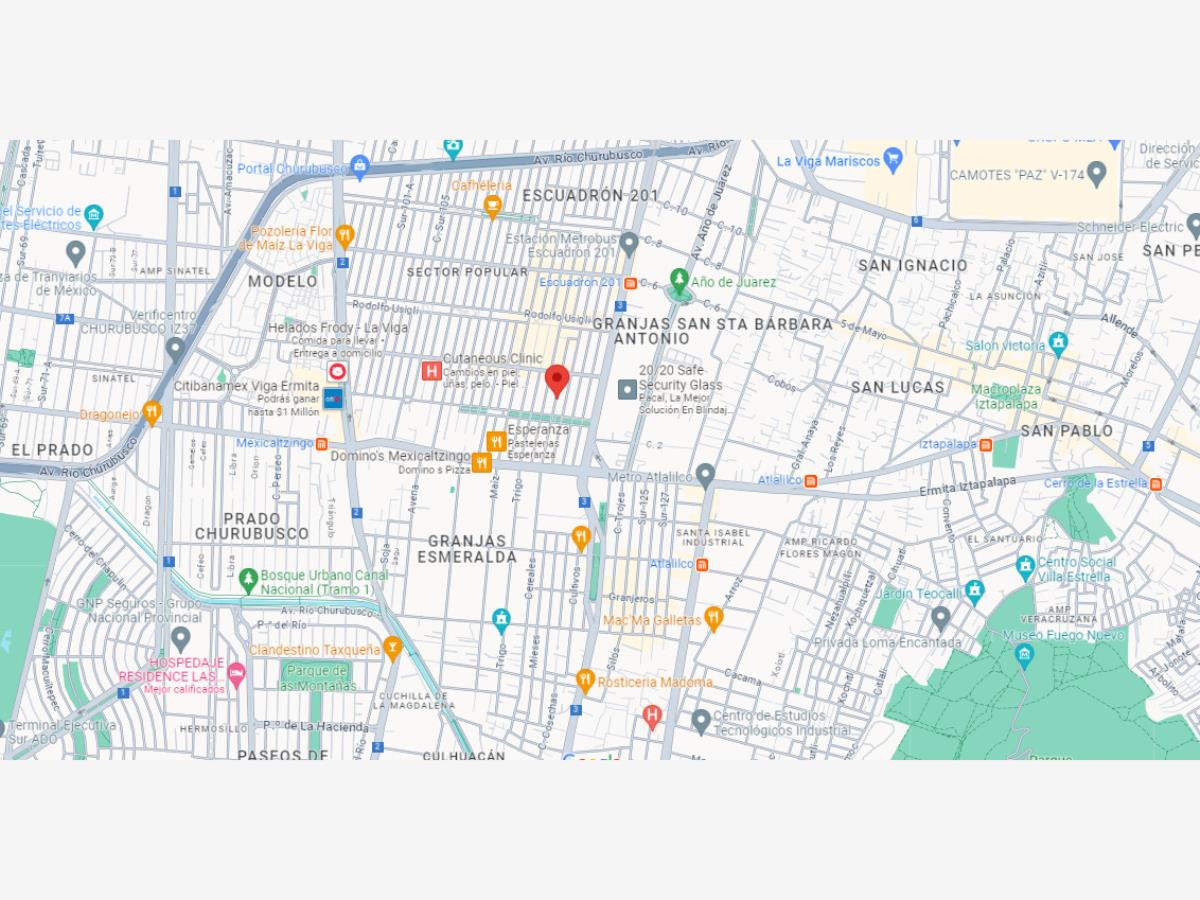Click the ESCUADRÓN 201 neighborhood label
The image size is (1200, 900).
[591, 195]
